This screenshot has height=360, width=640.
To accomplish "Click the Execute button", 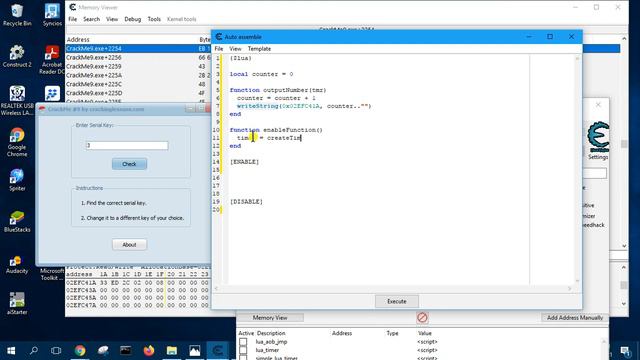I will coord(397,301).
